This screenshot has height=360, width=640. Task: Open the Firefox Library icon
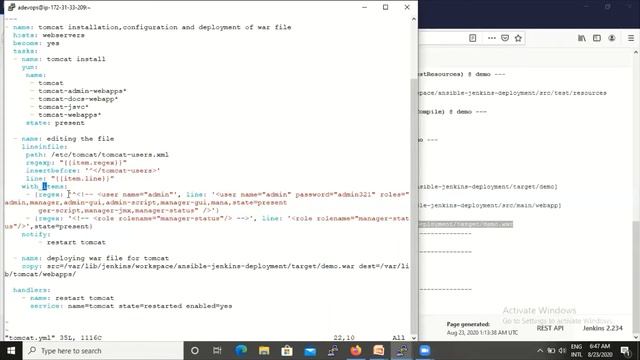582,38
